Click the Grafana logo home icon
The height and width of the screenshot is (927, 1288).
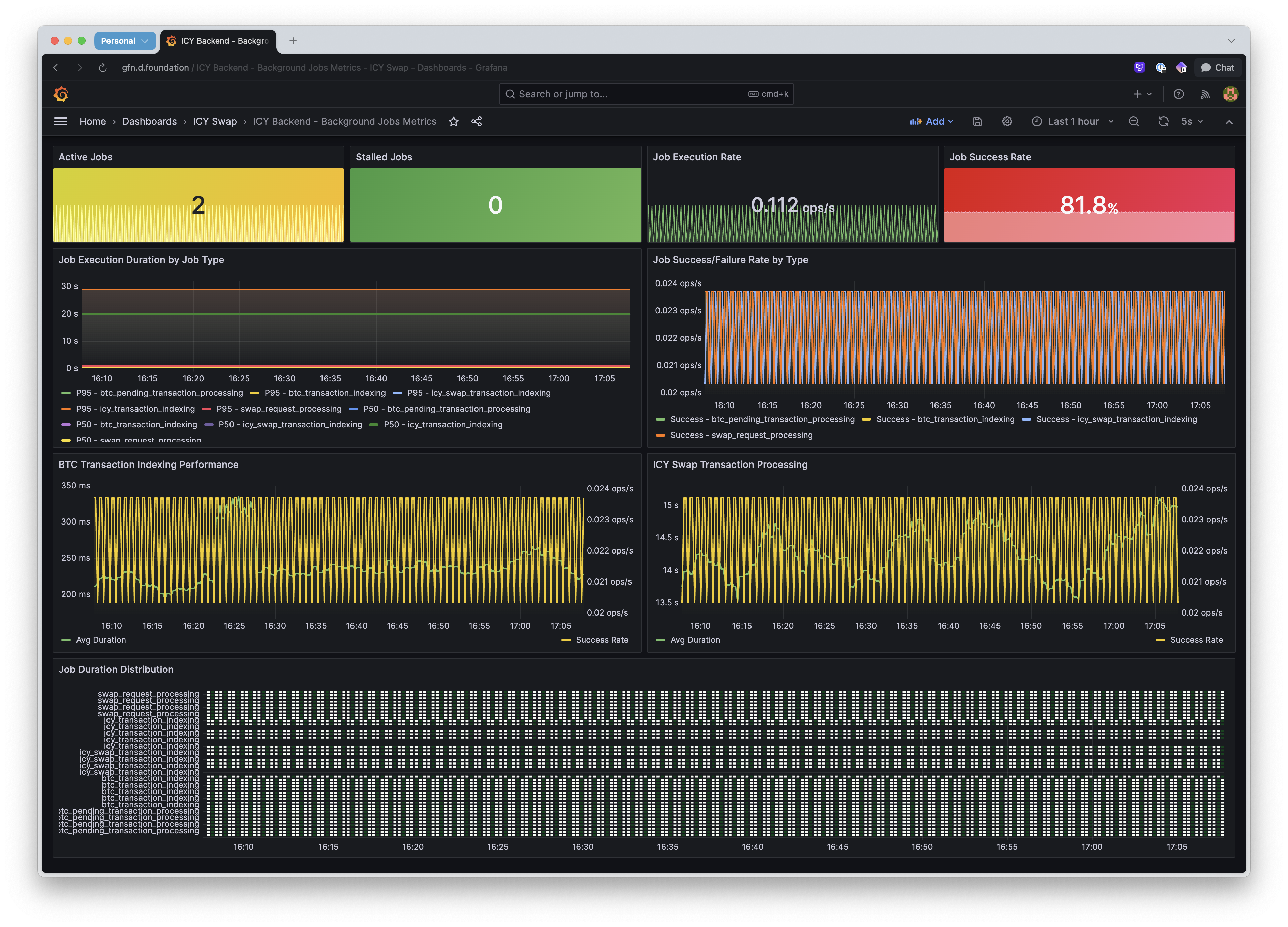click(61, 94)
